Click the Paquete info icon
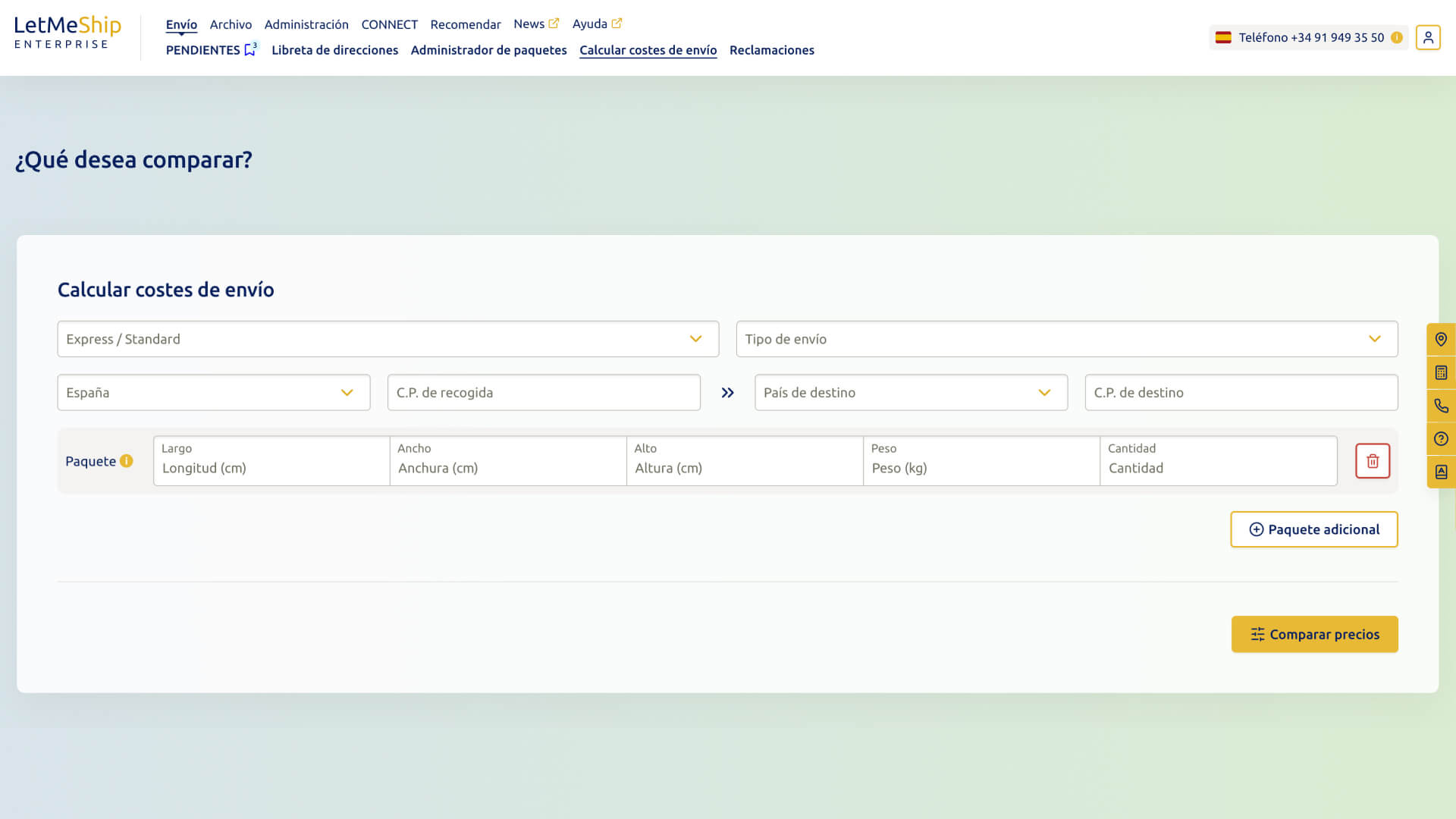Image resolution: width=1456 pixels, height=819 pixels. 127,461
